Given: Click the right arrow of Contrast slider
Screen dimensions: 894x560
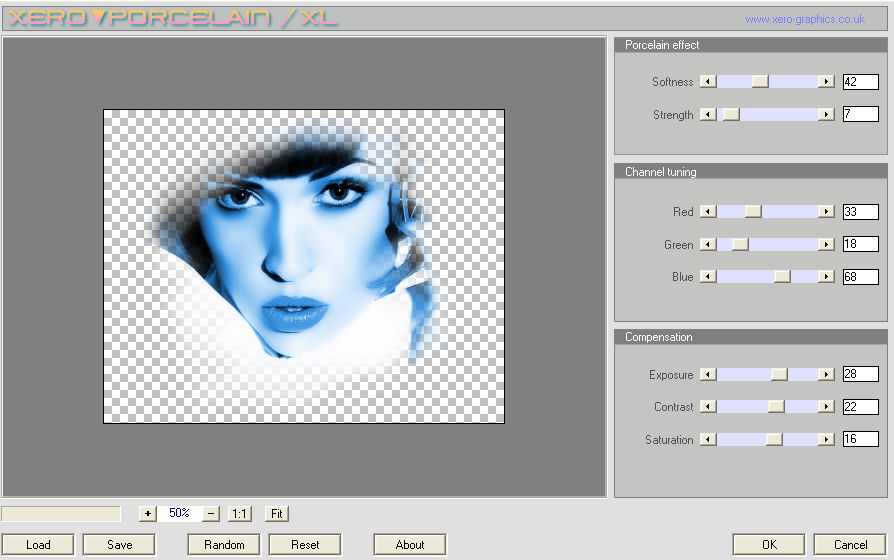Looking at the screenshot, I should pyautogui.click(x=826, y=407).
